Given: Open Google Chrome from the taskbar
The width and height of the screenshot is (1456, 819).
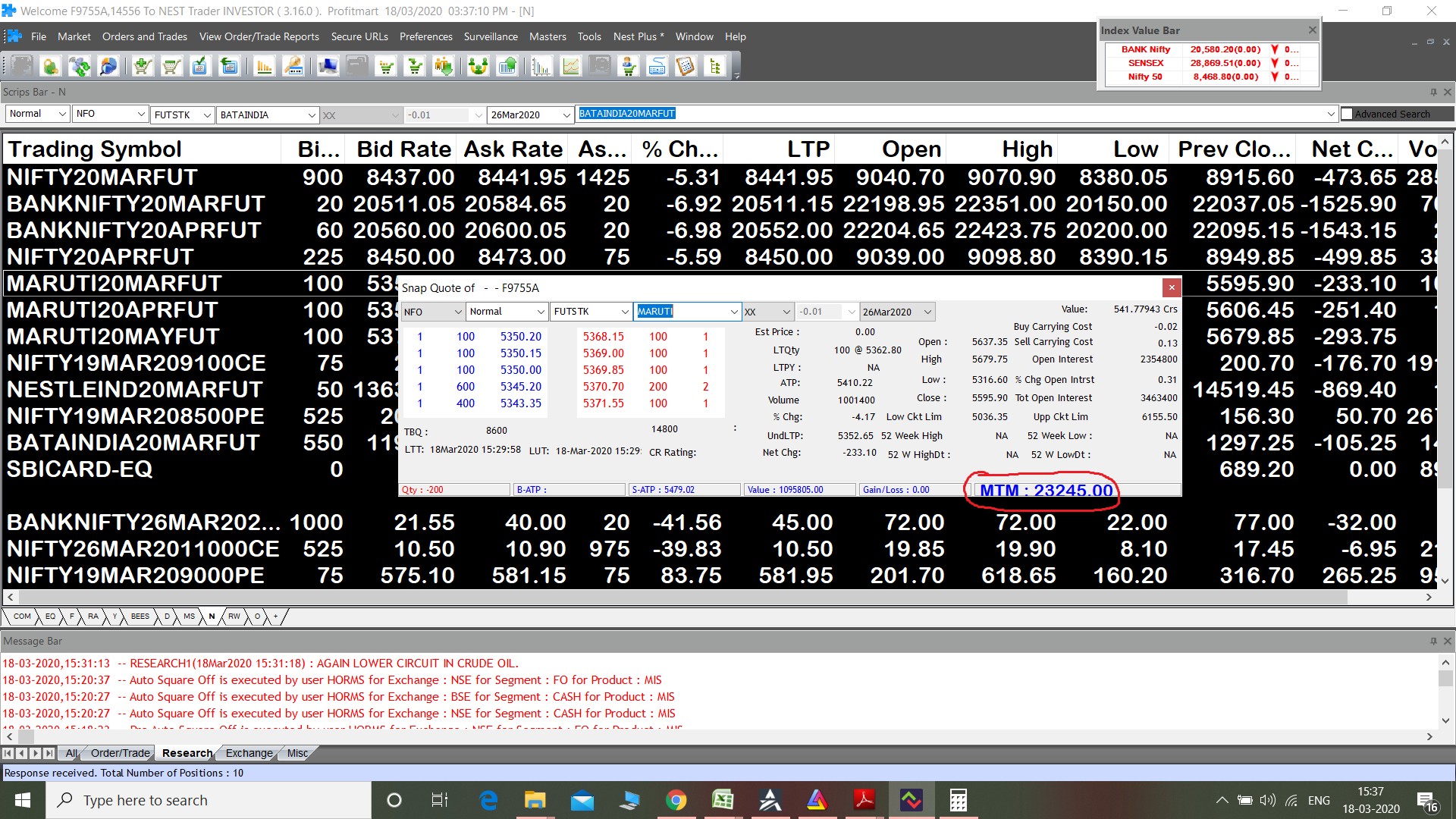Looking at the screenshot, I should [x=676, y=800].
